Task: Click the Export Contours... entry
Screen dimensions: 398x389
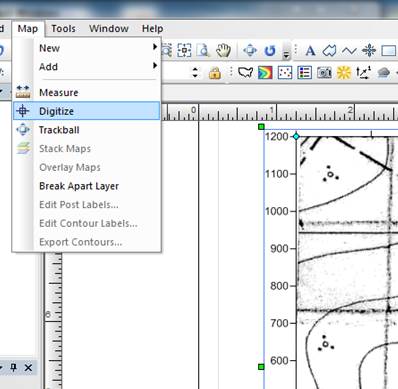Action: point(87,242)
